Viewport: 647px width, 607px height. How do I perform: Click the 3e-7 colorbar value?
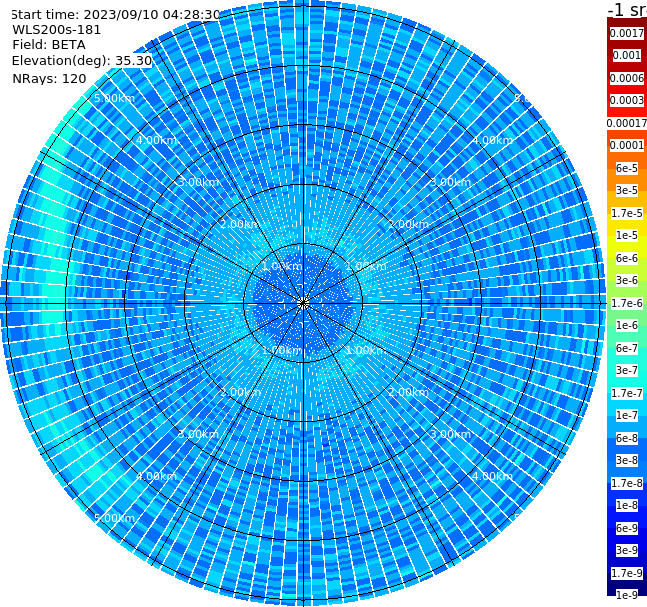pos(627,370)
